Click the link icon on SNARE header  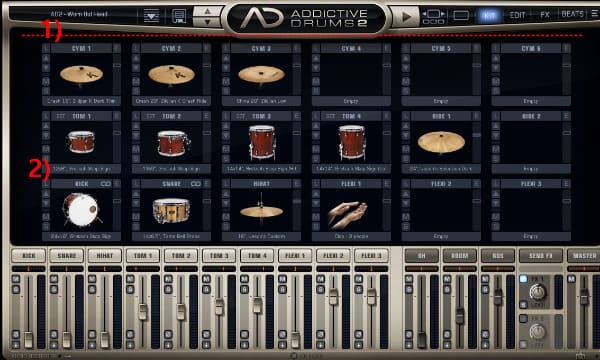click(196, 184)
